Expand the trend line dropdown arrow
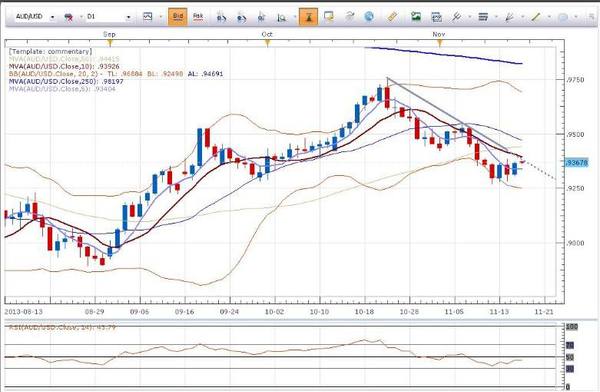Screen dimensions: 600x392 [549, 17]
